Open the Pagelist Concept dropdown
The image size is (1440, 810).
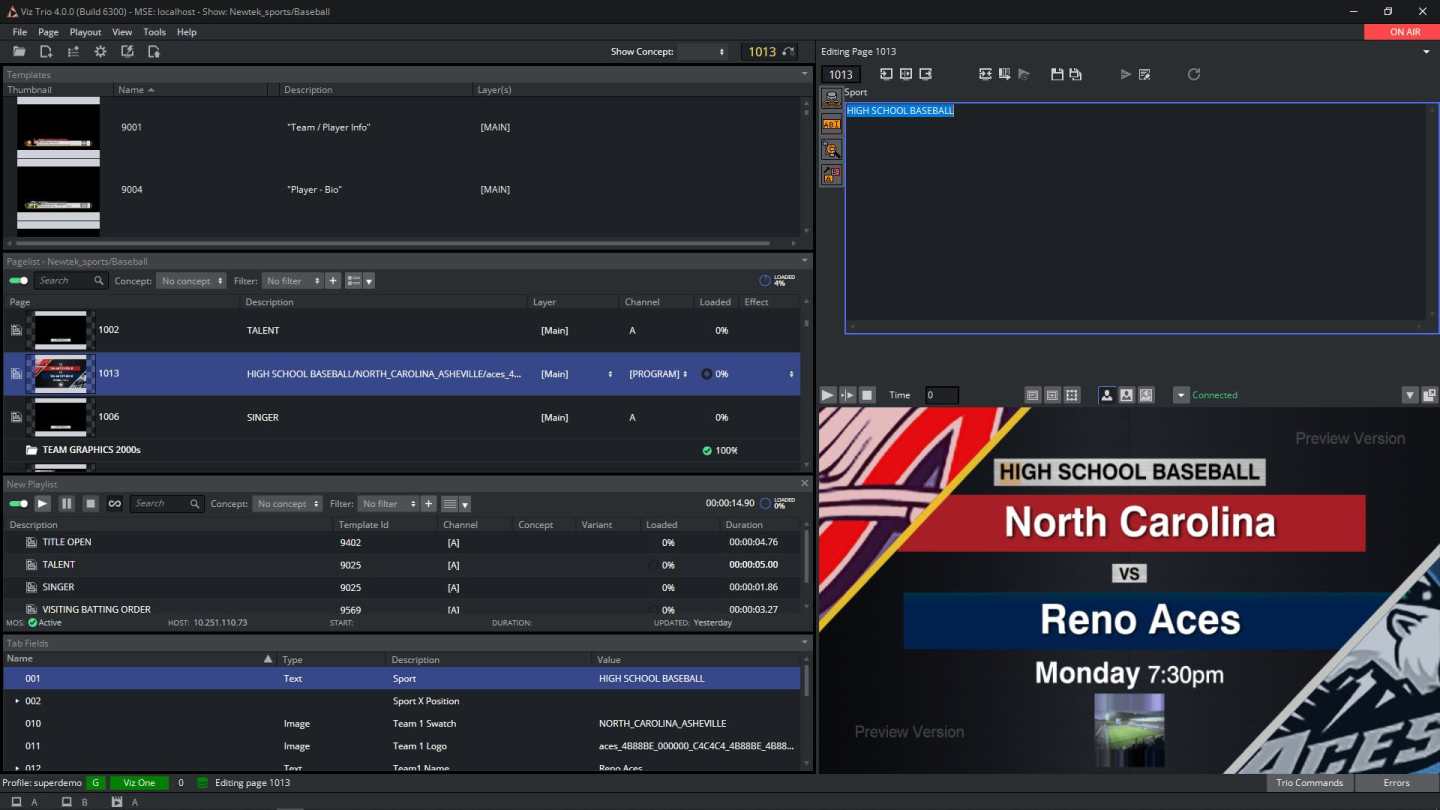[x=191, y=281]
